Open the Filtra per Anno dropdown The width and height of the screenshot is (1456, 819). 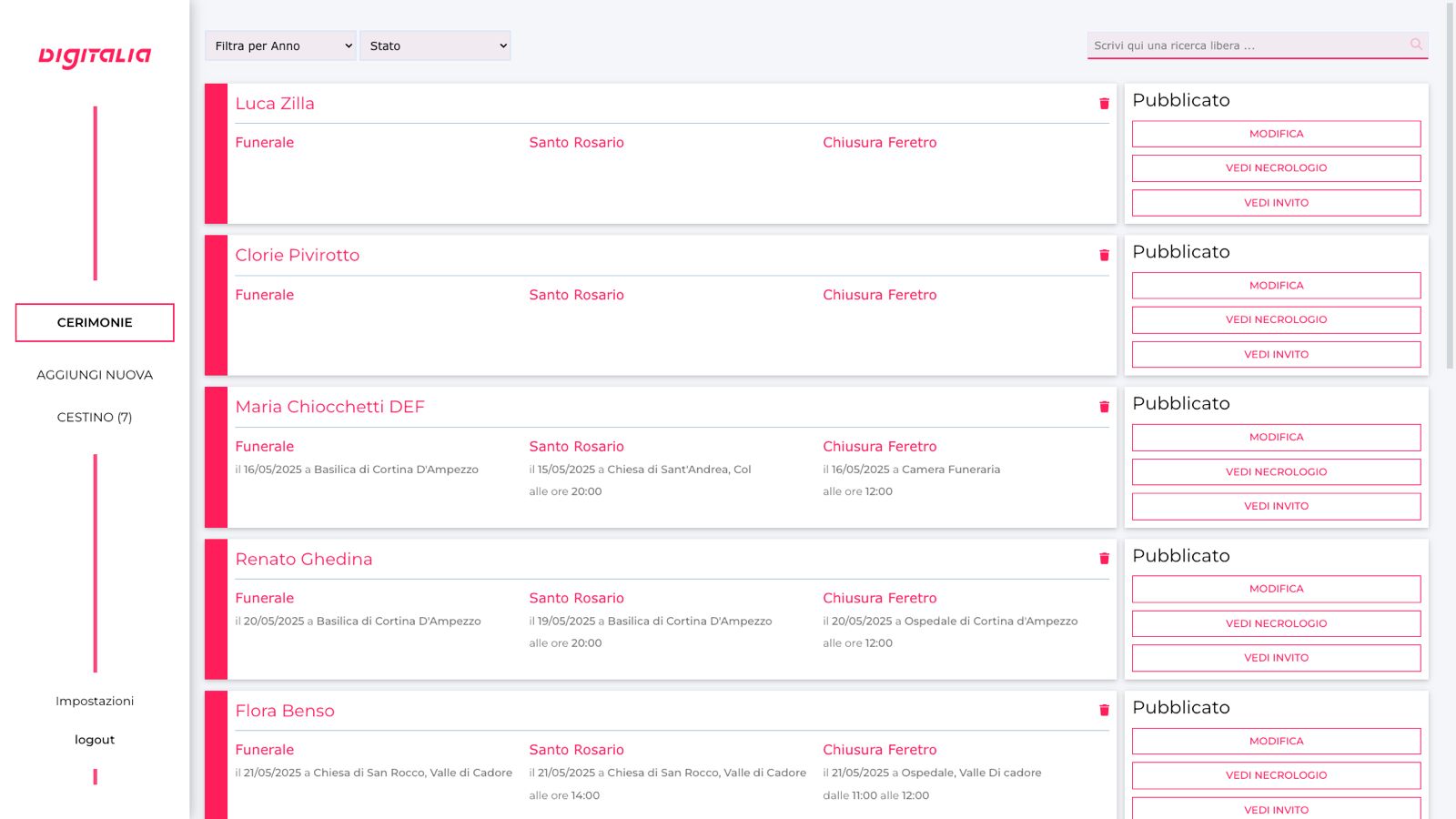pos(280,45)
